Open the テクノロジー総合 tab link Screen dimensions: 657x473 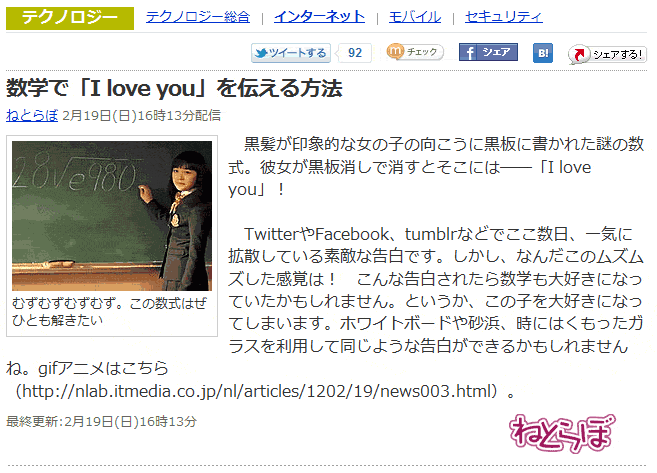coord(198,17)
